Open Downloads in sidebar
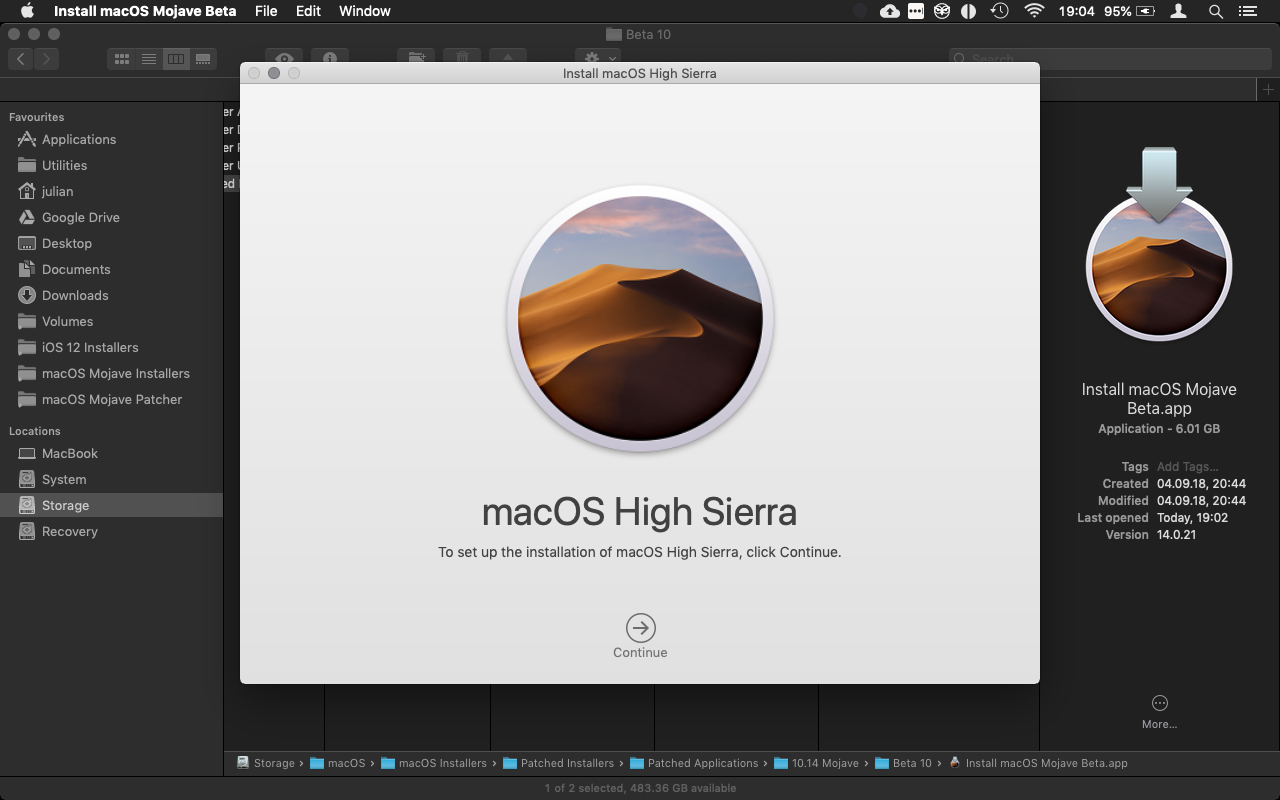Screen dimensions: 1280x800 coord(75,295)
